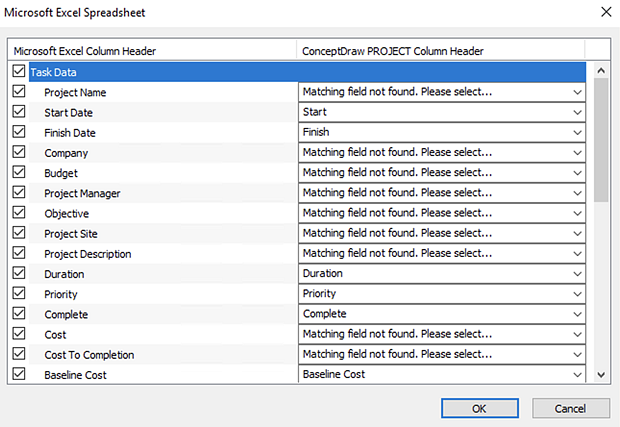The width and height of the screenshot is (620, 427).
Task: Open the Complete mapping dropdown
Action: (x=442, y=314)
